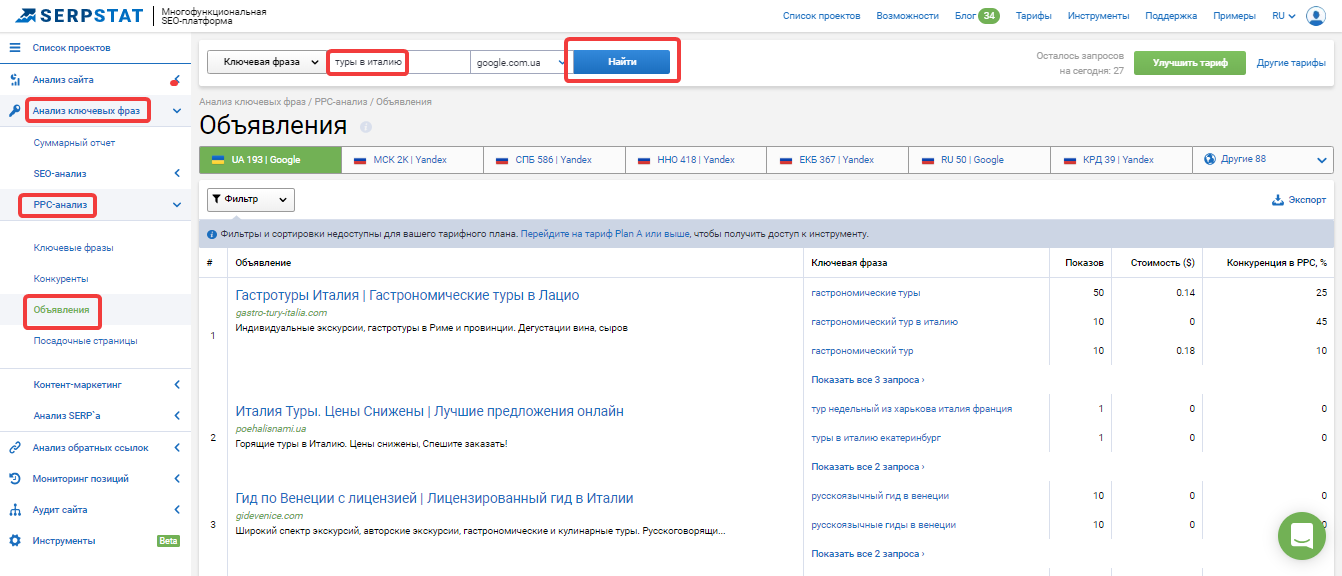This screenshot has width=1342, height=576.
Task: Open Возможности in top navigation
Action: point(907,16)
